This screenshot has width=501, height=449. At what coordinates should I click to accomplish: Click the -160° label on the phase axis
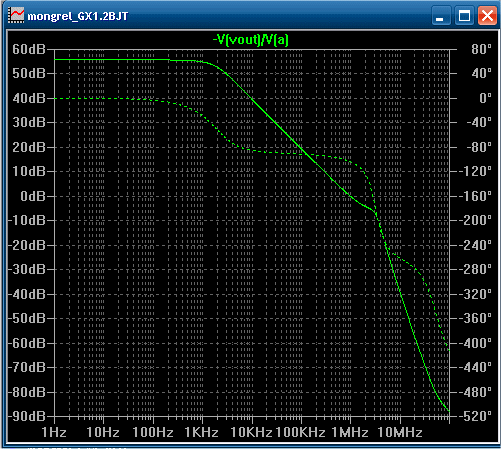coord(475,196)
